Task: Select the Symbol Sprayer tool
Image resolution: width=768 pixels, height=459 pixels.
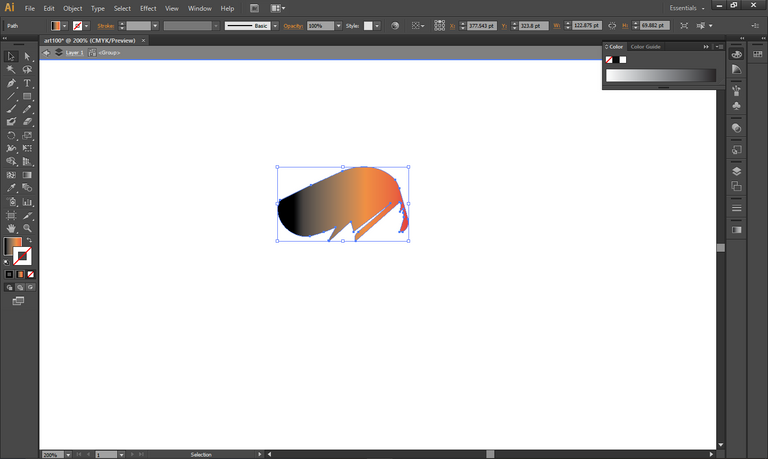Action: tap(11, 202)
